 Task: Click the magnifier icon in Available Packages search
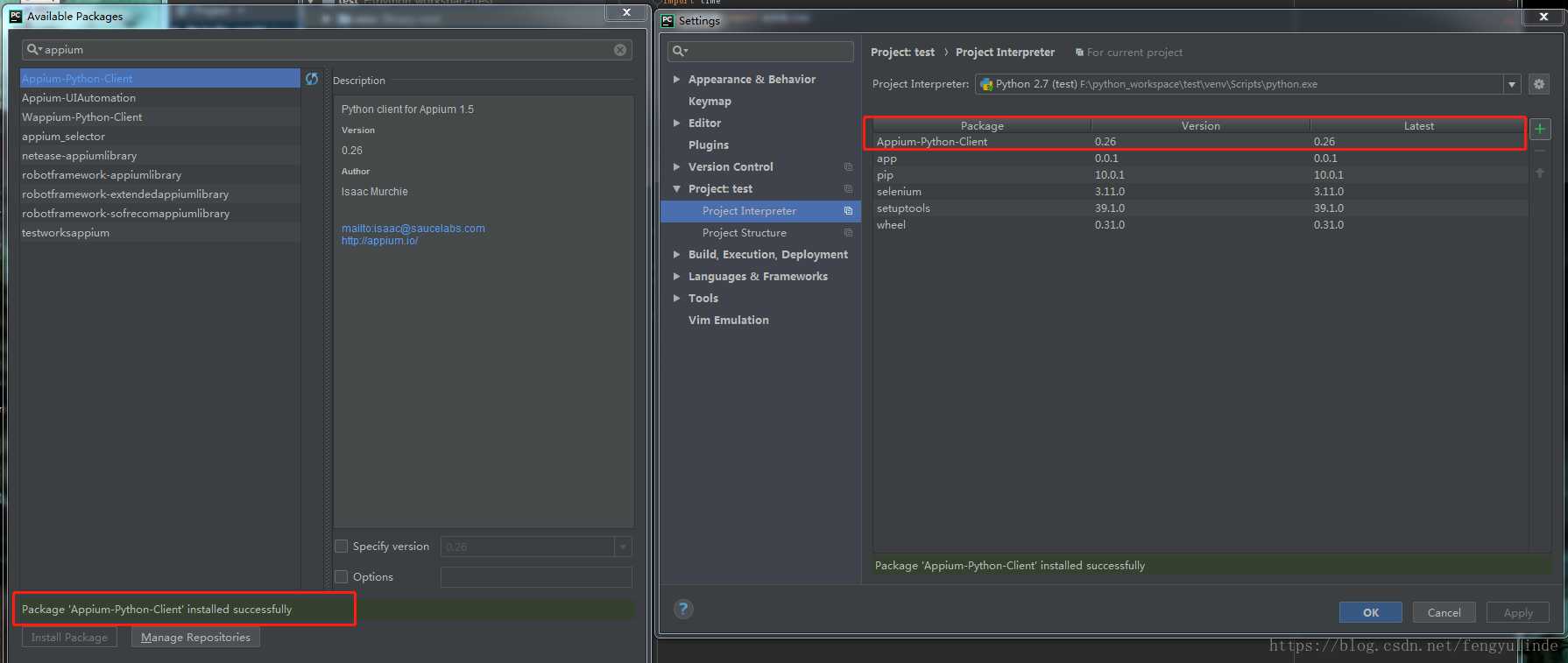(x=33, y=50)
